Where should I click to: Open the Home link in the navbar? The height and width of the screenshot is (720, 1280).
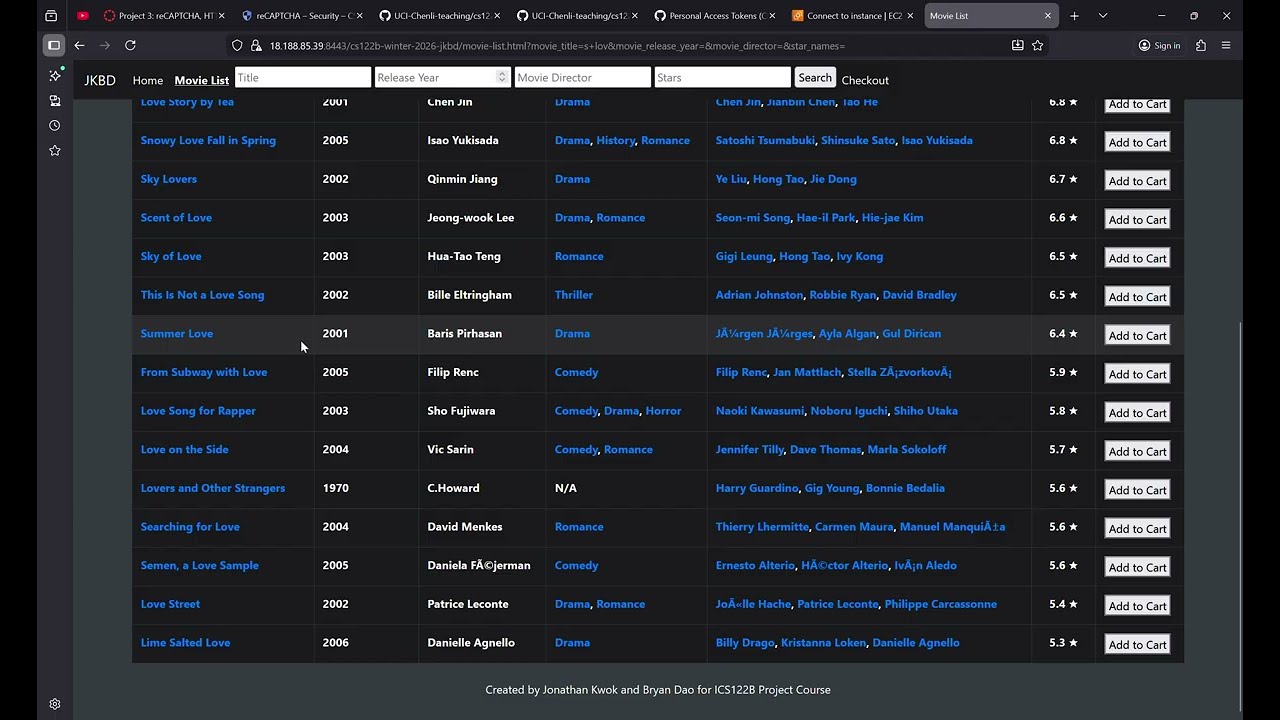(148, 80)
